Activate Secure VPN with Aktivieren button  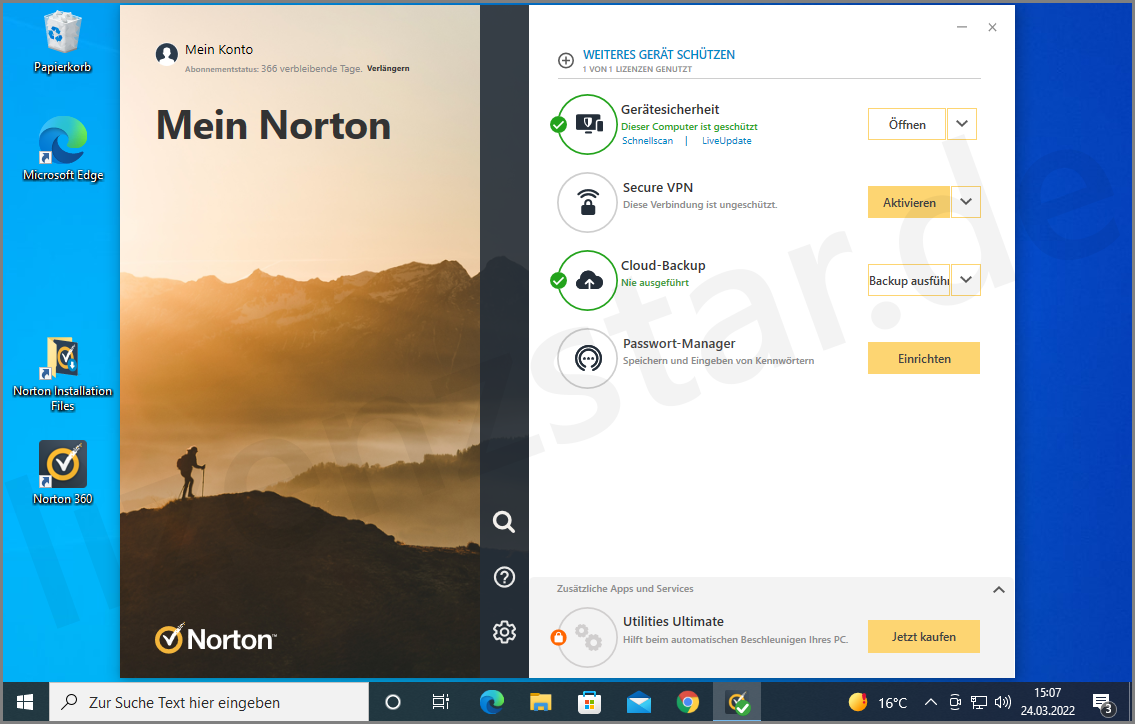click(908, 202)
